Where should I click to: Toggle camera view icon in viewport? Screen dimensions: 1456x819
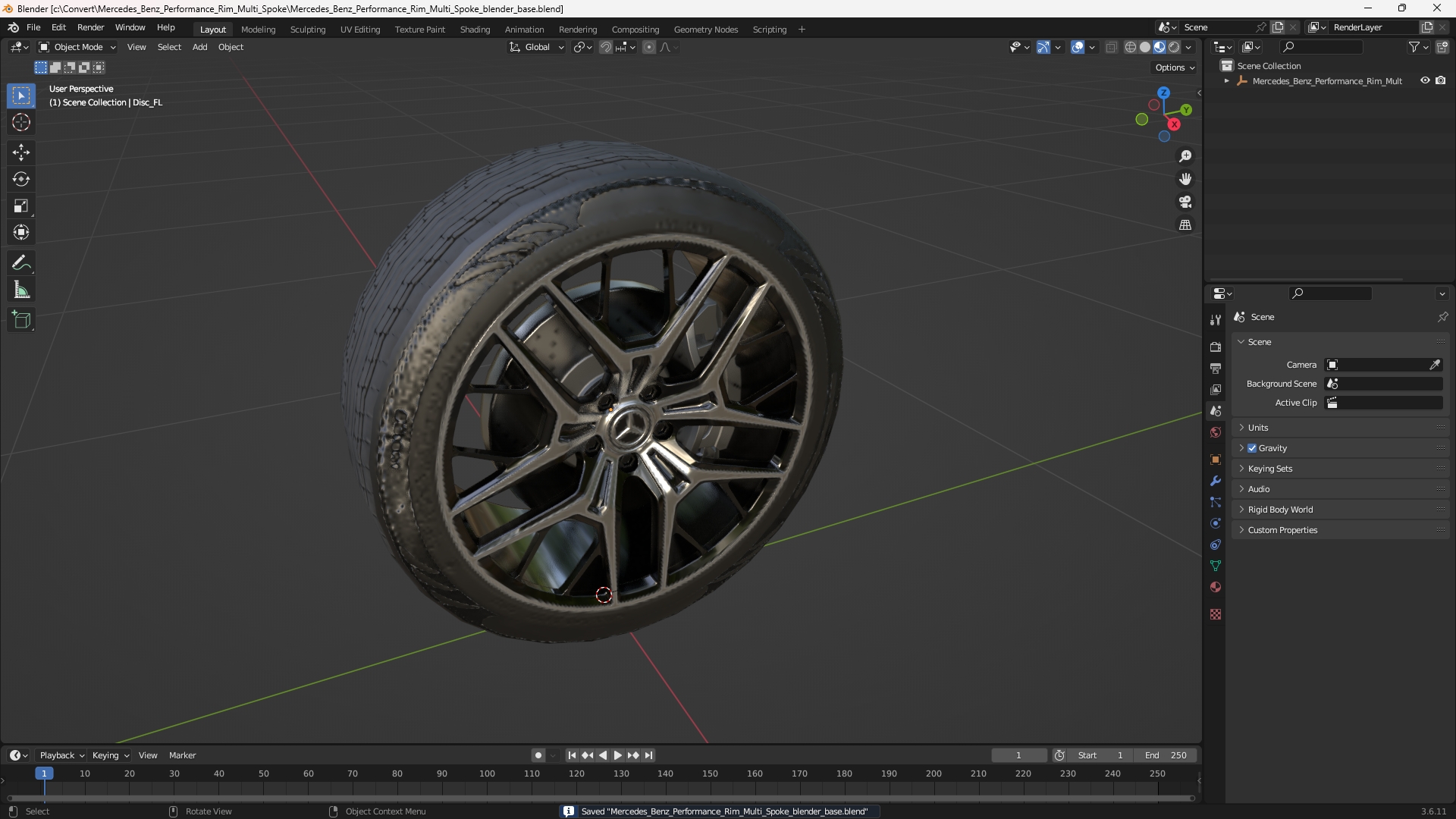pos(1185,202)
